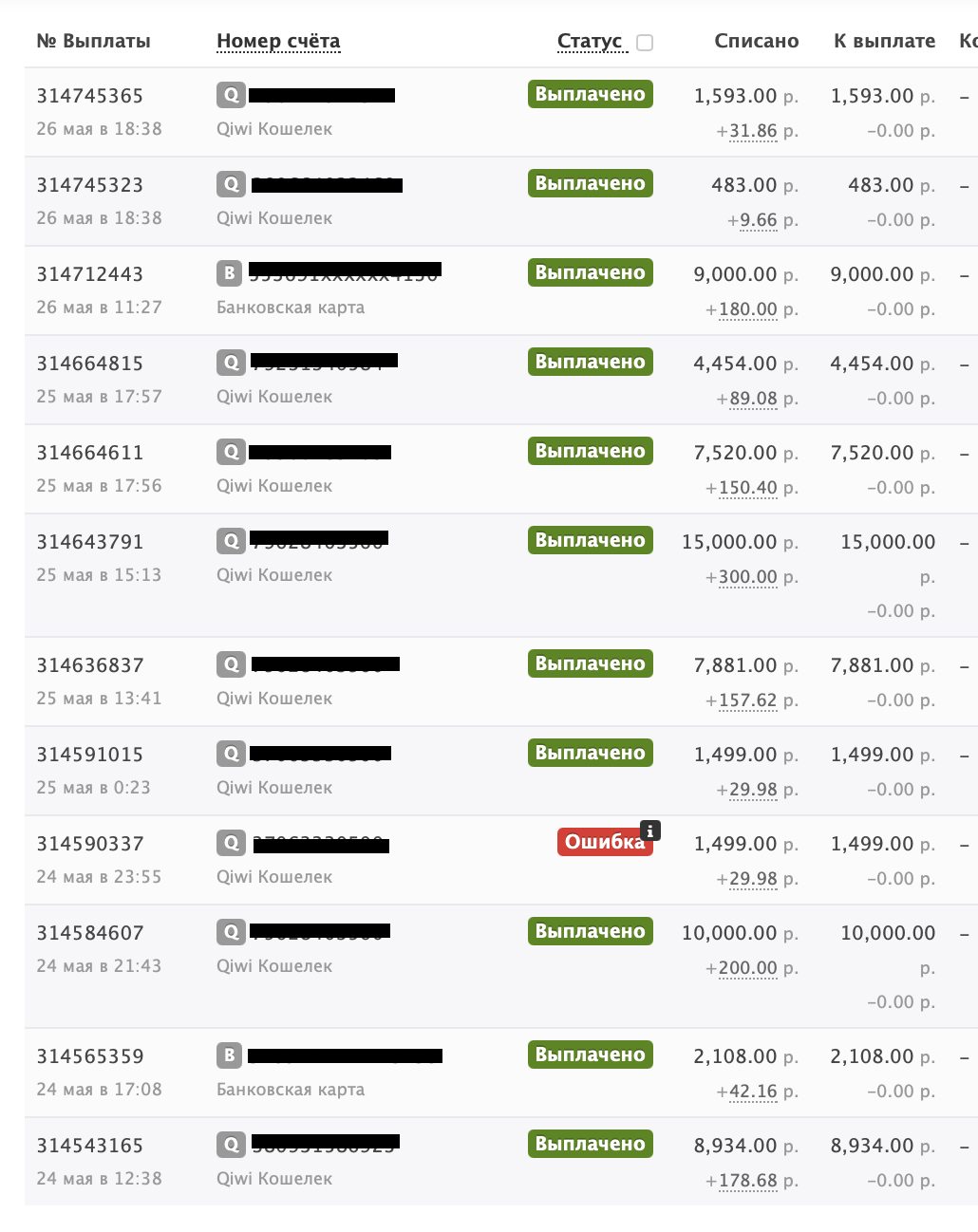The height and width of the screenshot is (1232, 978).
Task: Click Qiwi icon for payout 314543165
Action: [x=231, y=1145]
